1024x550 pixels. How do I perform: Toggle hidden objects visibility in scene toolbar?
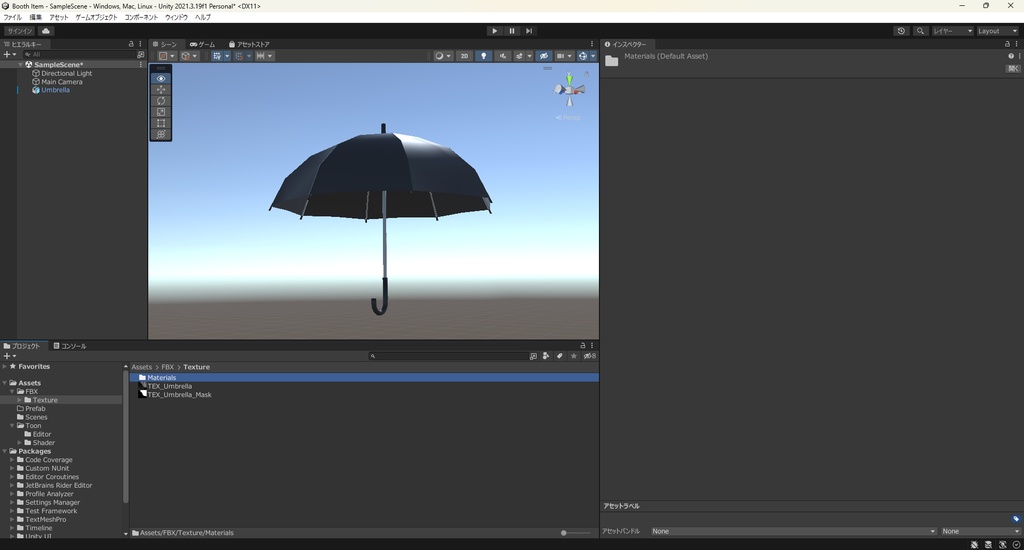(x=543, y=56)
